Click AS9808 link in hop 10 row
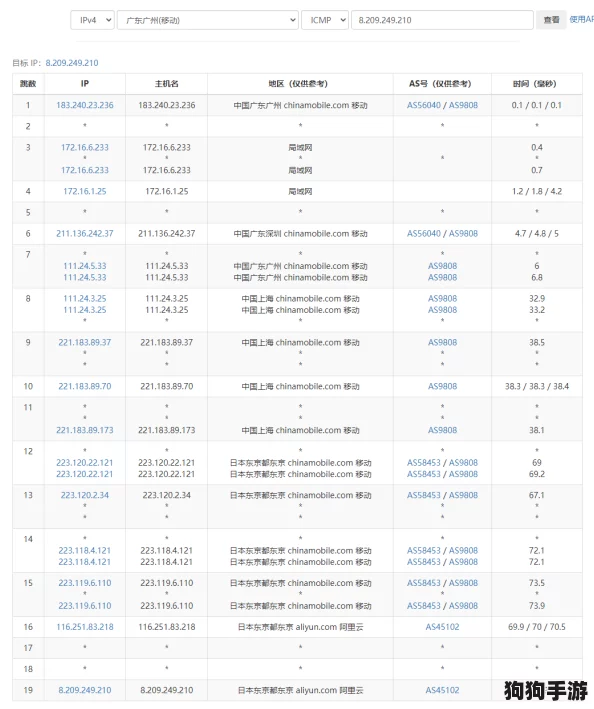Viewport: 594px width, 709px height. tap(443, 387)
